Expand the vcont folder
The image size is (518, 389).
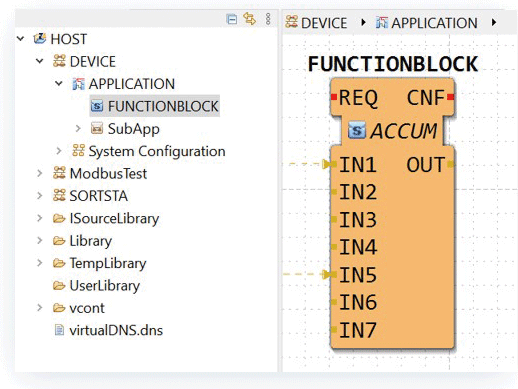coord(40,307)
